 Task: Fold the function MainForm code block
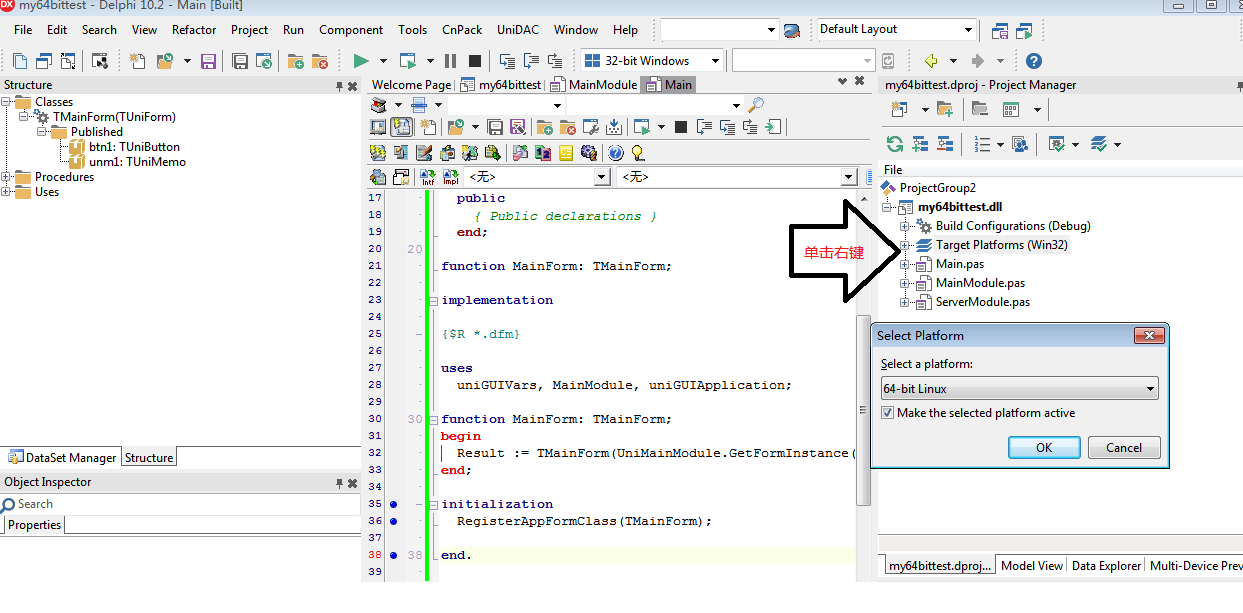pos(432,419)
